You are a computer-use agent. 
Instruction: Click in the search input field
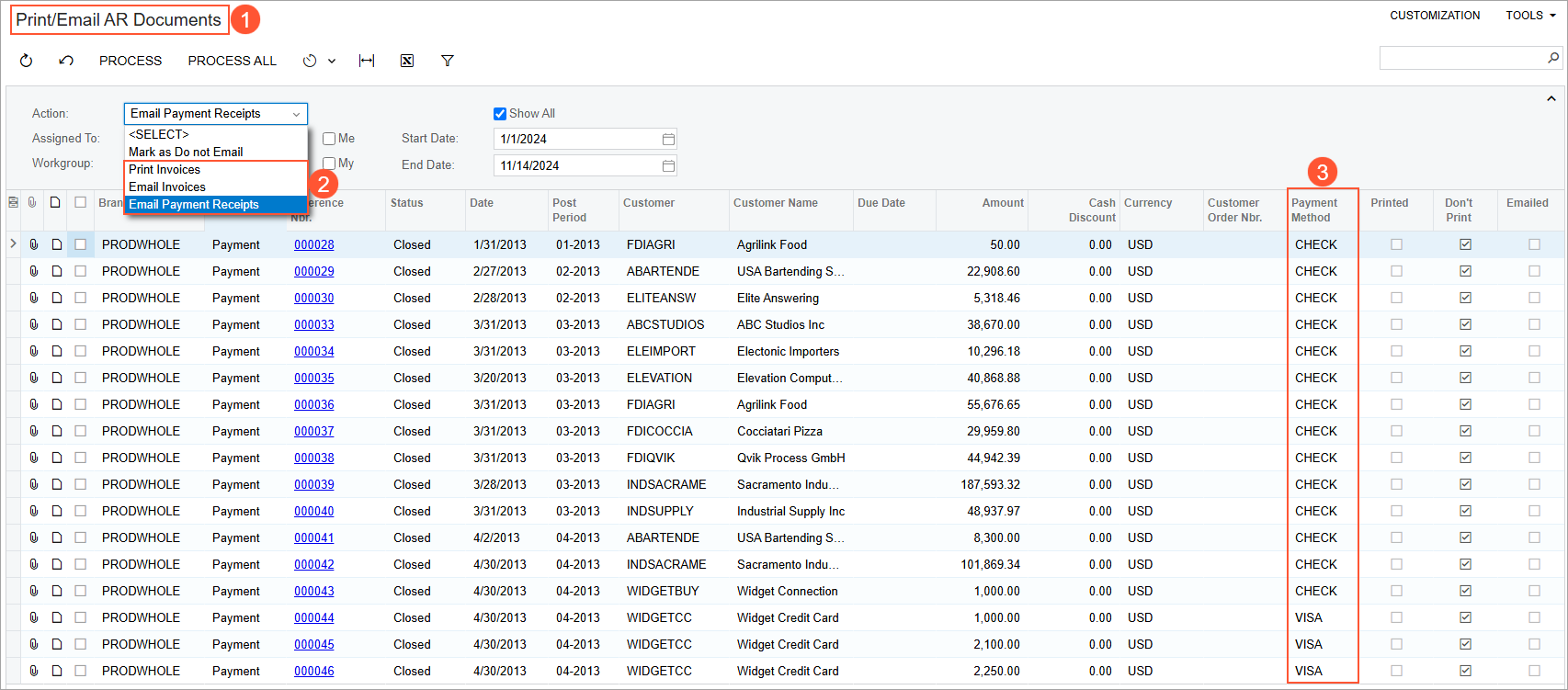pos(1461,58)
